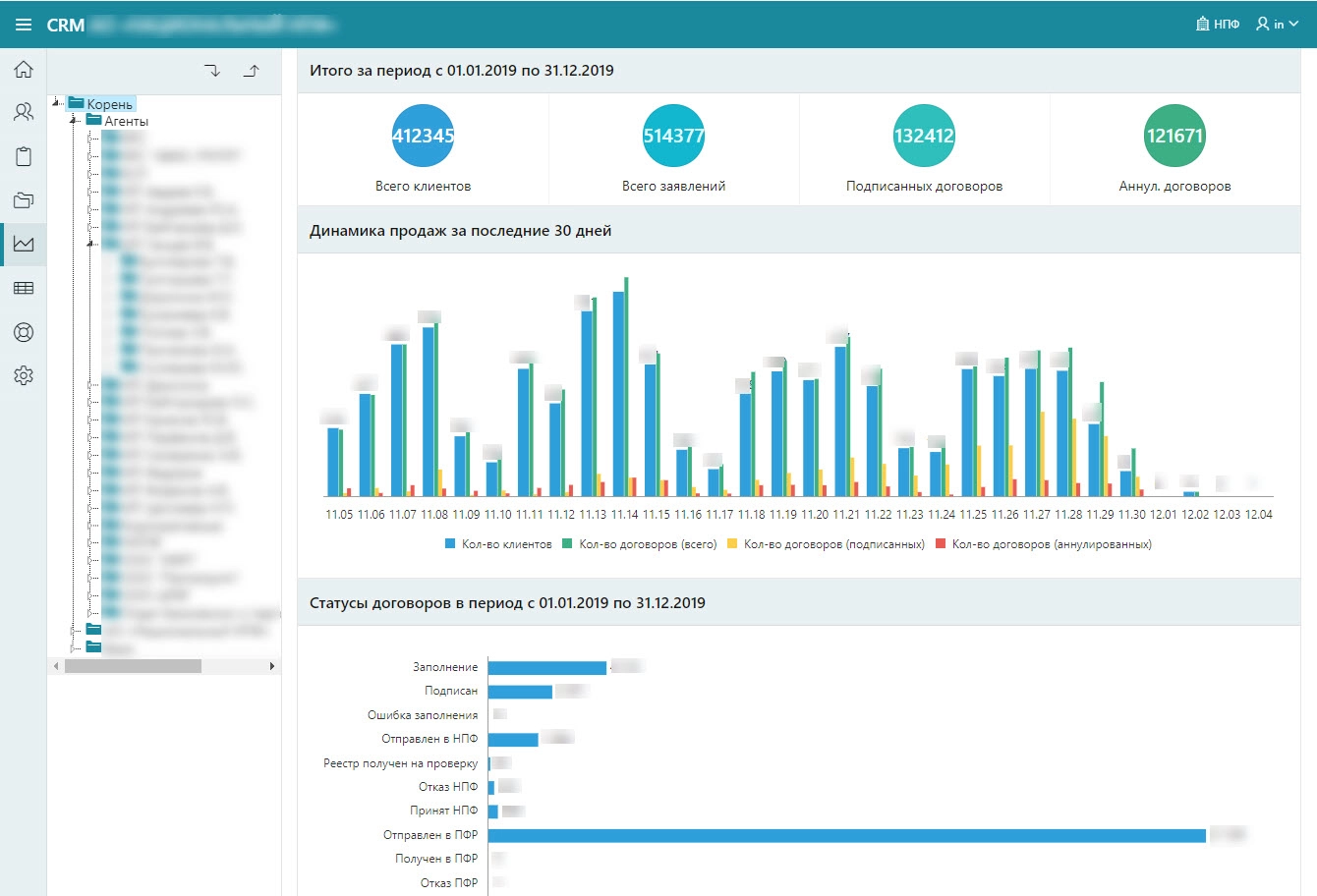Click the 11.29 chart date label
Screen dimensions: 1317x896
point(1100,515)
